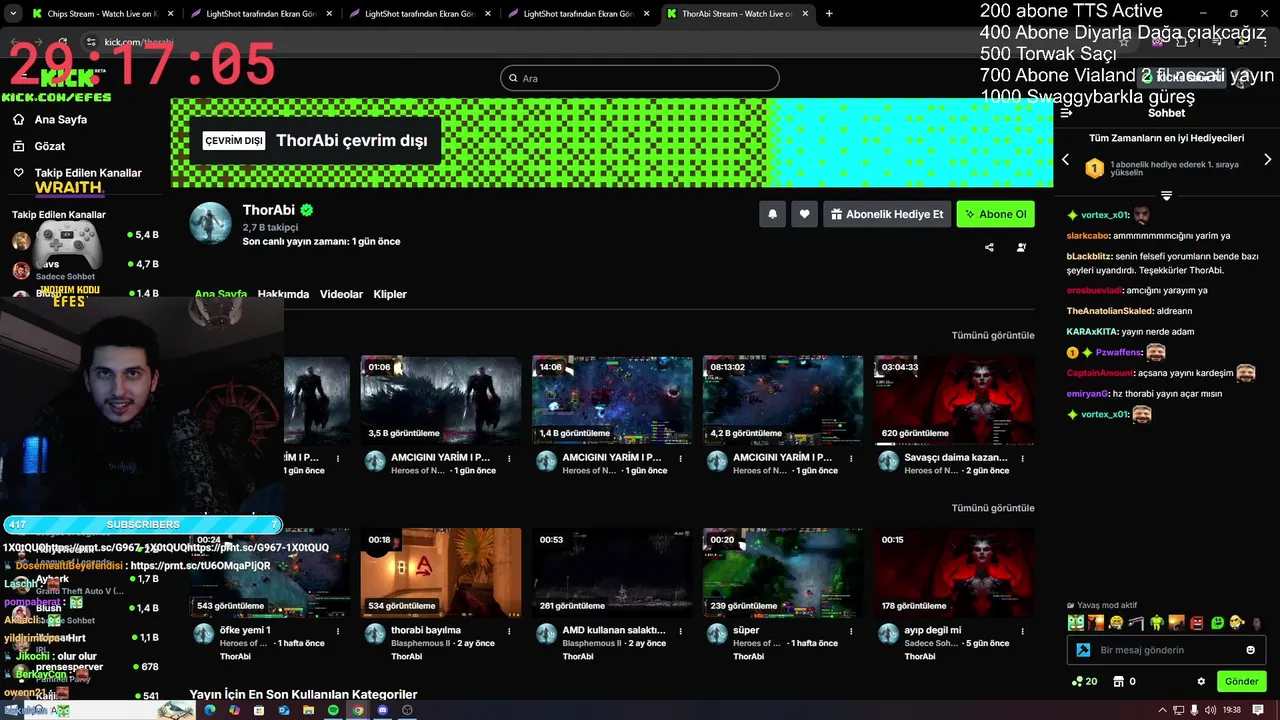Click upper Tümünü görüntüle link for videos
The image size is (1280, 720).
pyautogui.click(x=993, y=335)
